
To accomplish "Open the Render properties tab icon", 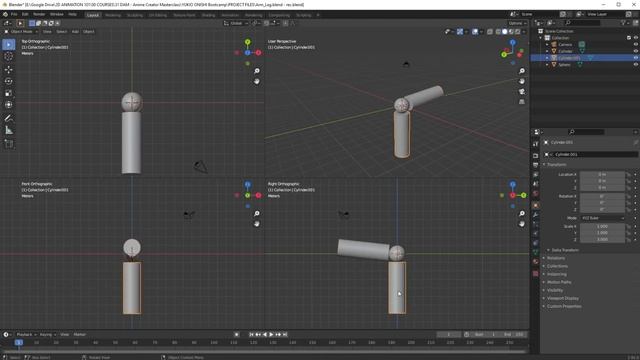I will 536,156.
